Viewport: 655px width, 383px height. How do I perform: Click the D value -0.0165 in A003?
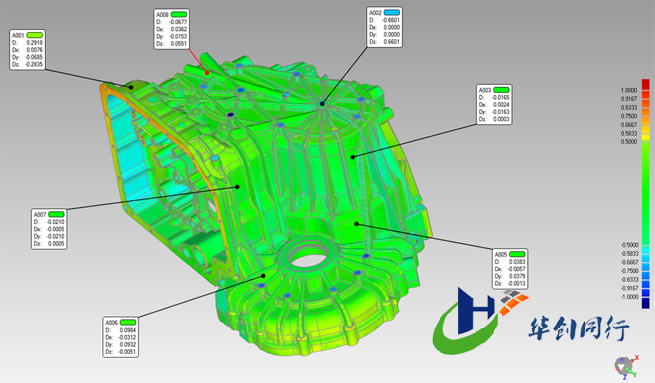[500, 97]
